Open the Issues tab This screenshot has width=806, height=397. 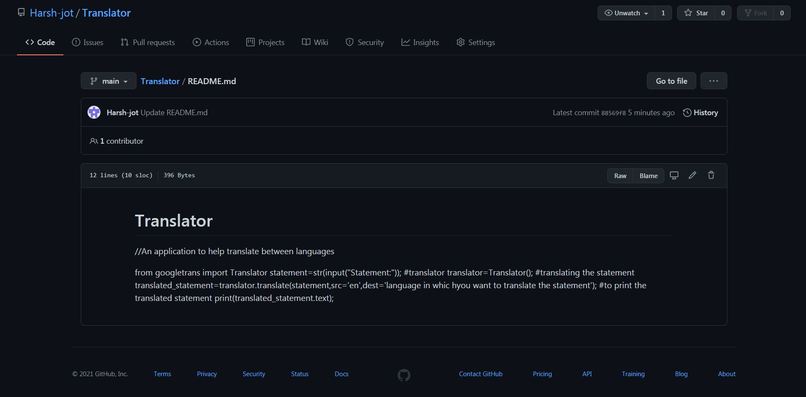[87, 43]
